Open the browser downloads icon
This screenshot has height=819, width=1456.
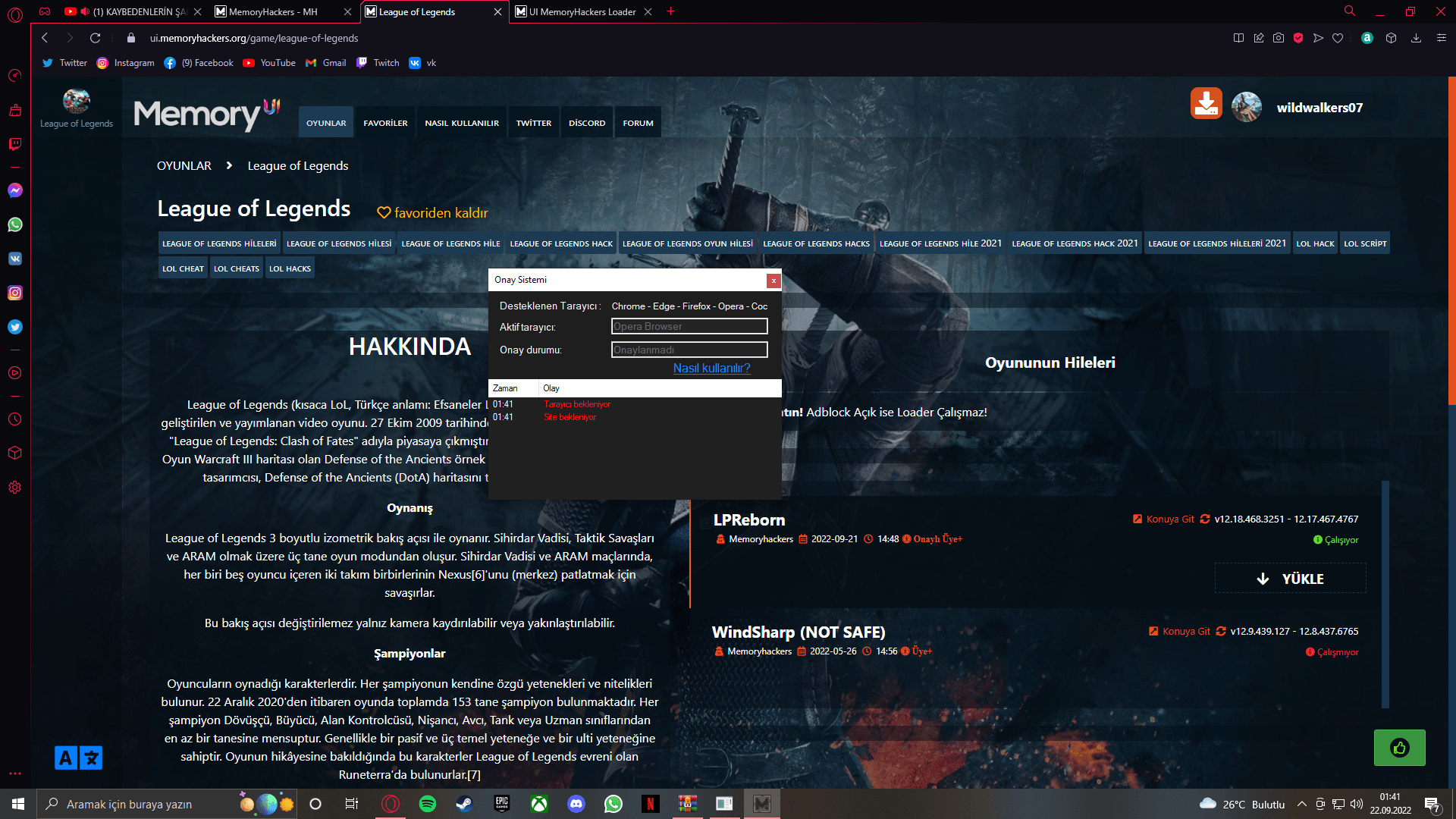(x=1416, y=38)
